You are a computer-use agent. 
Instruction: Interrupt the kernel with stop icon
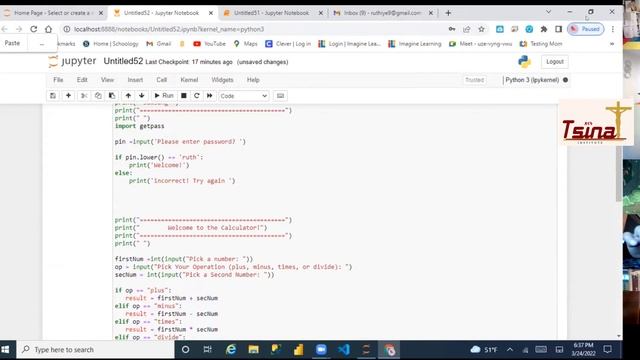tap(184, 96)
